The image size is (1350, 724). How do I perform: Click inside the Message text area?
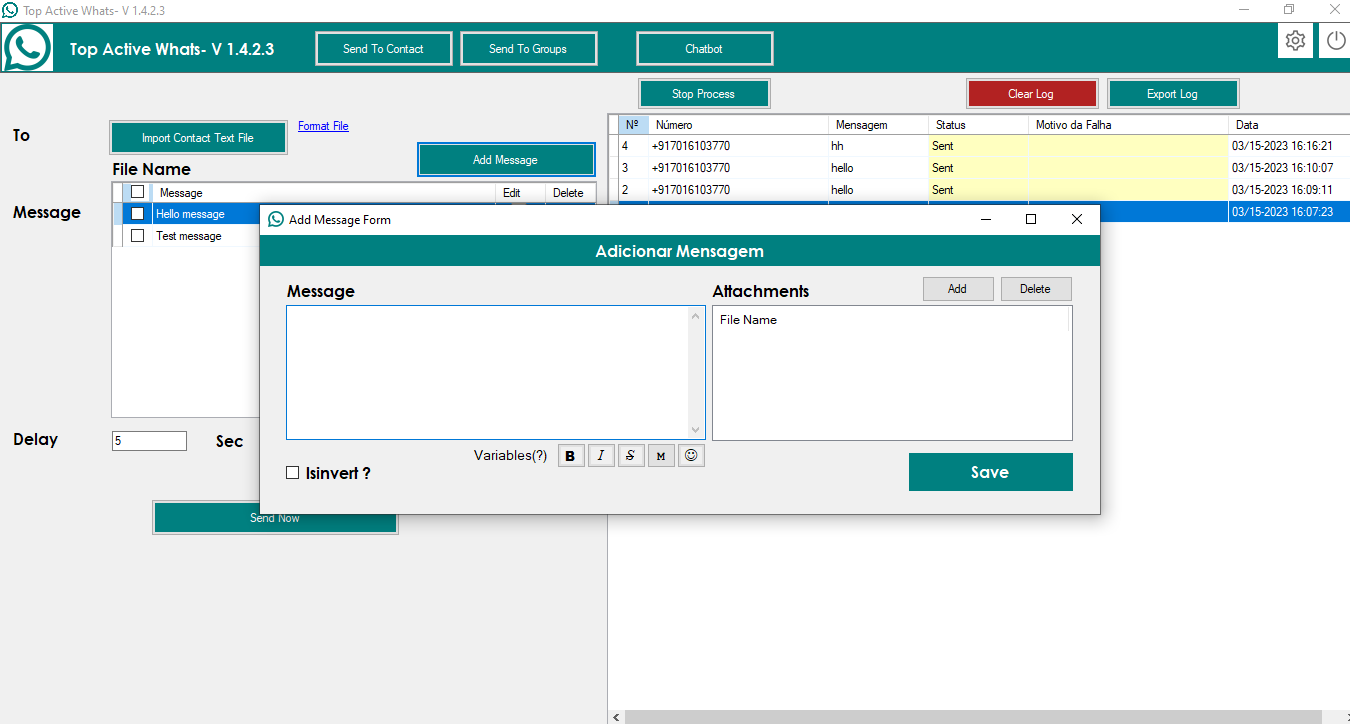[488, 372]
